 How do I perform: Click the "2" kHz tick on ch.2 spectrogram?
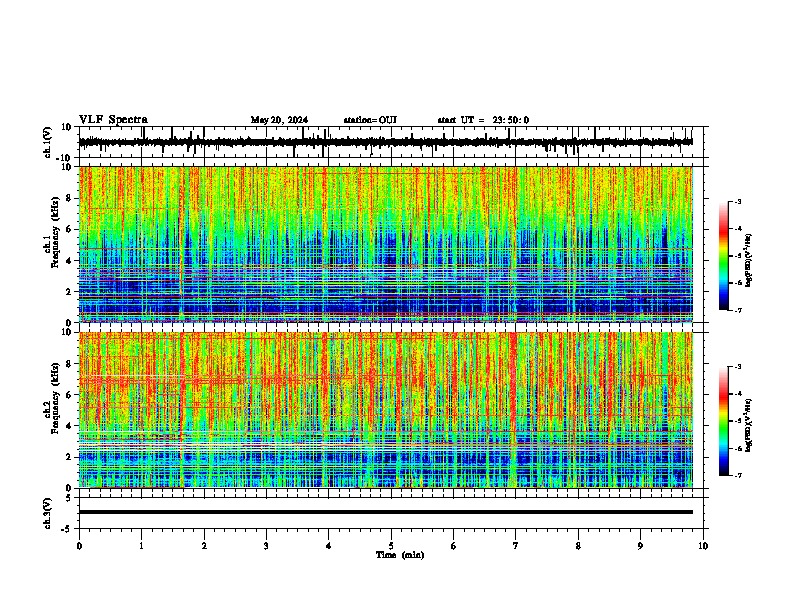(x=69, y=457)
